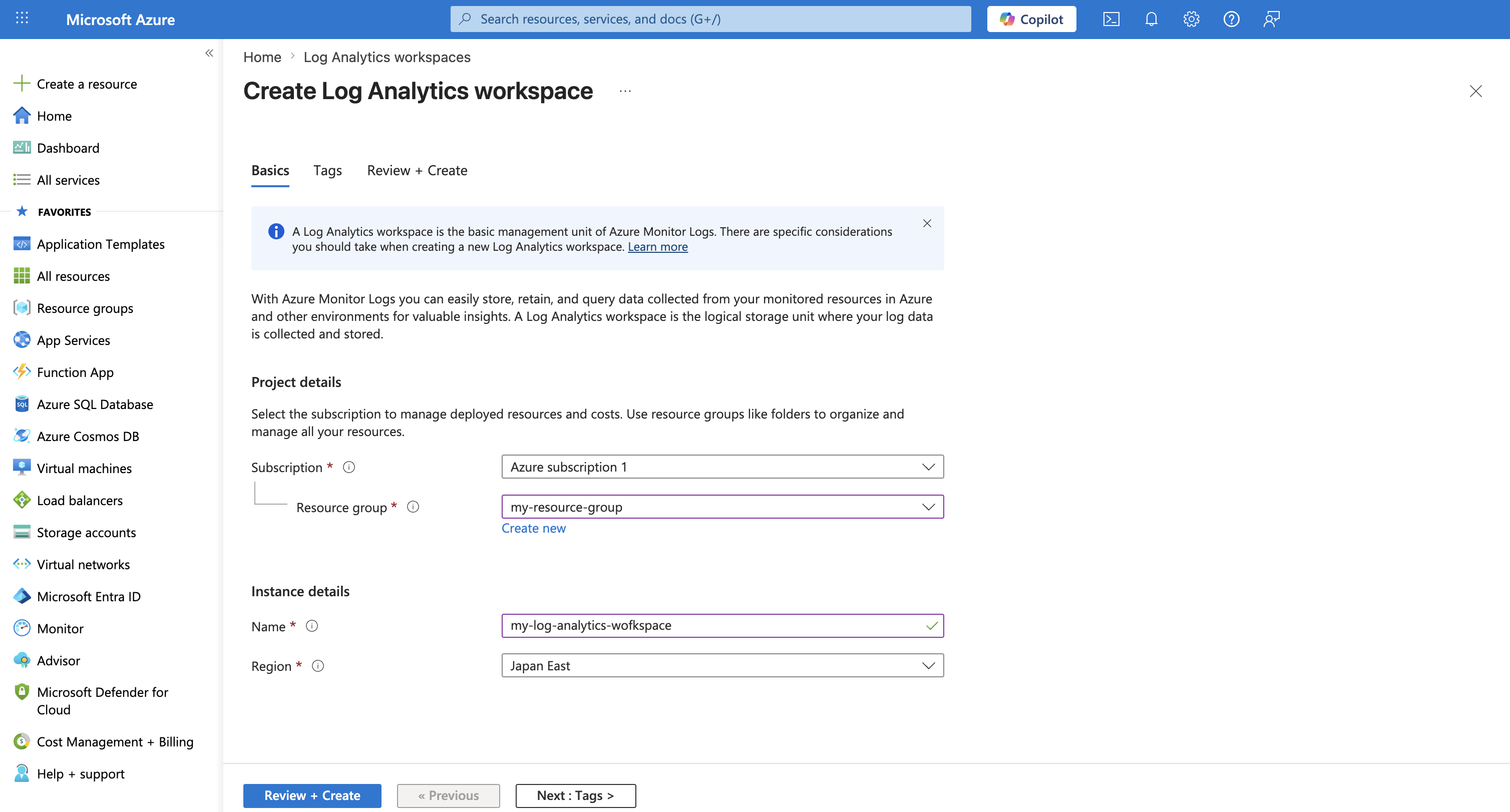This screenshot has width=1510, height=812.
Task: Open the Resource group dropdown
Action: point(722,507)
